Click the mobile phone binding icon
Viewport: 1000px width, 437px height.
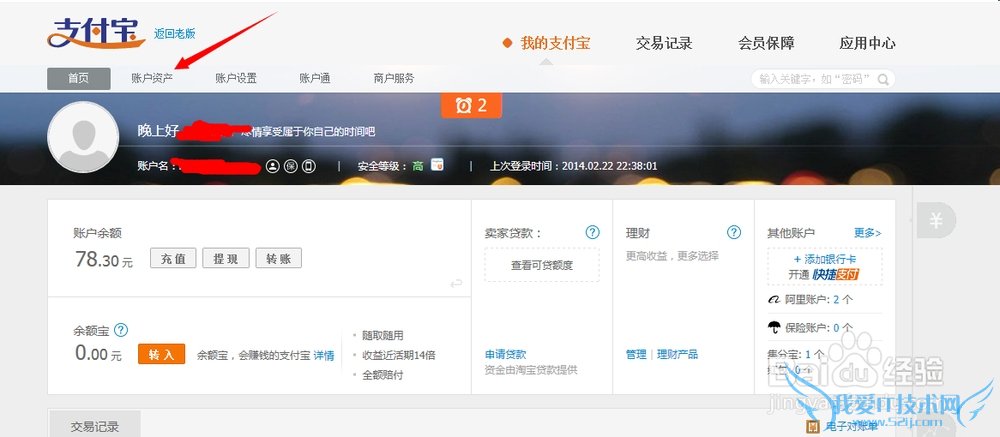309,166
